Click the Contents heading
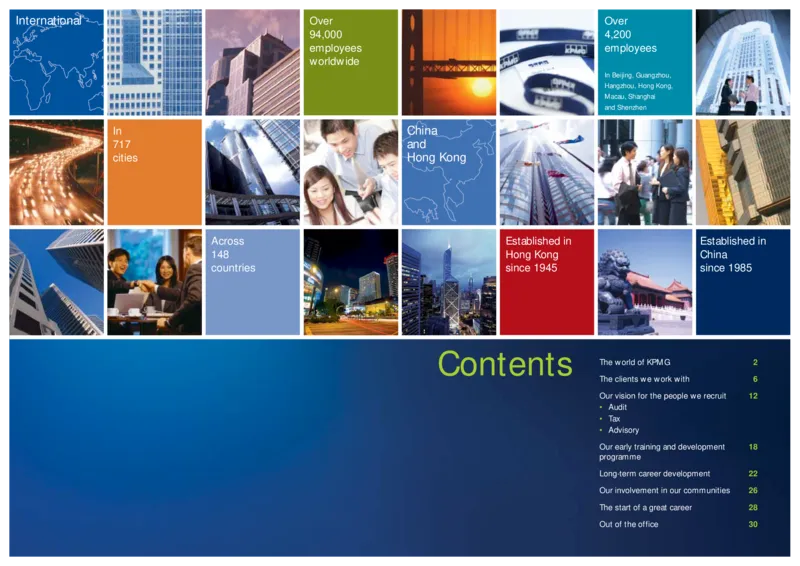Image resolution: width=800 pixels, height=566 pixels. pos(505,364)
